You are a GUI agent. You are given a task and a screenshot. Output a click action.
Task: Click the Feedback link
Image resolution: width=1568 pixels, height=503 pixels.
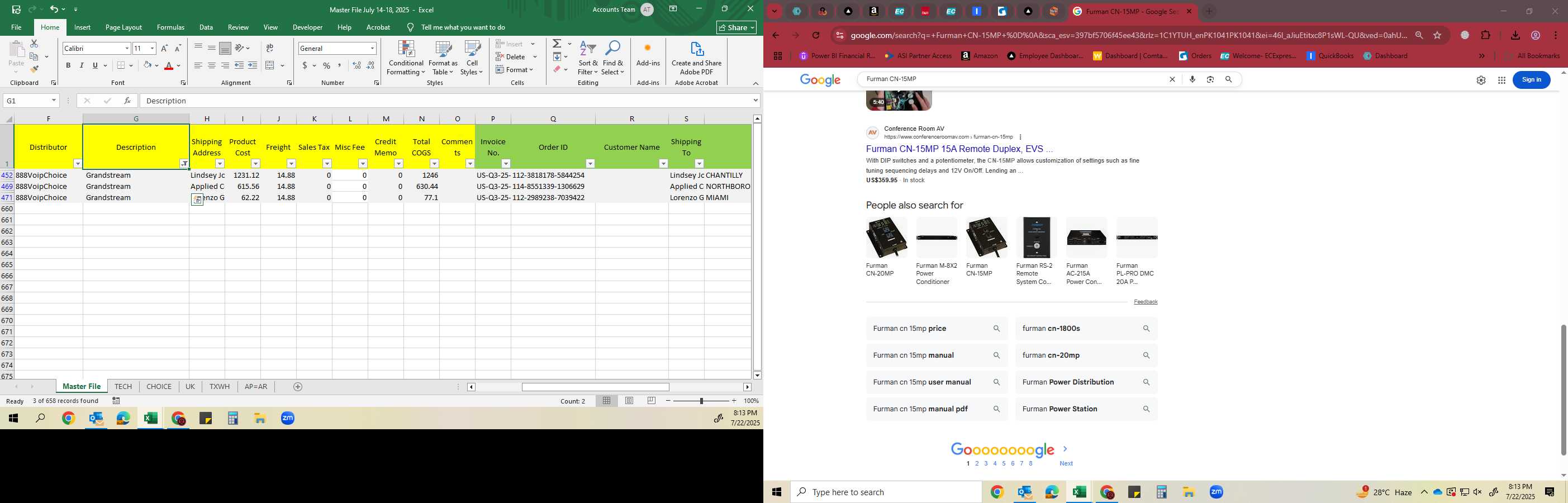click(1145, 302)
